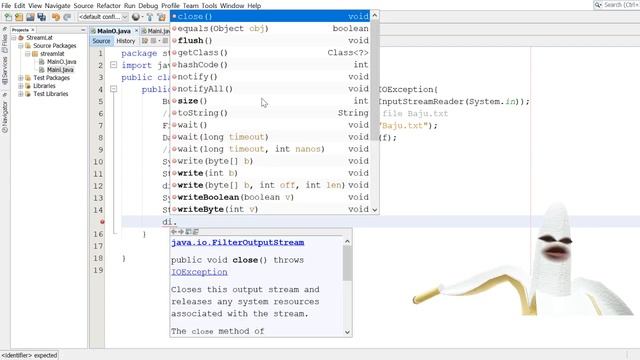Expand the Test Packages node
This screenshot has height=360, width=640.
[x=20, y=78]
